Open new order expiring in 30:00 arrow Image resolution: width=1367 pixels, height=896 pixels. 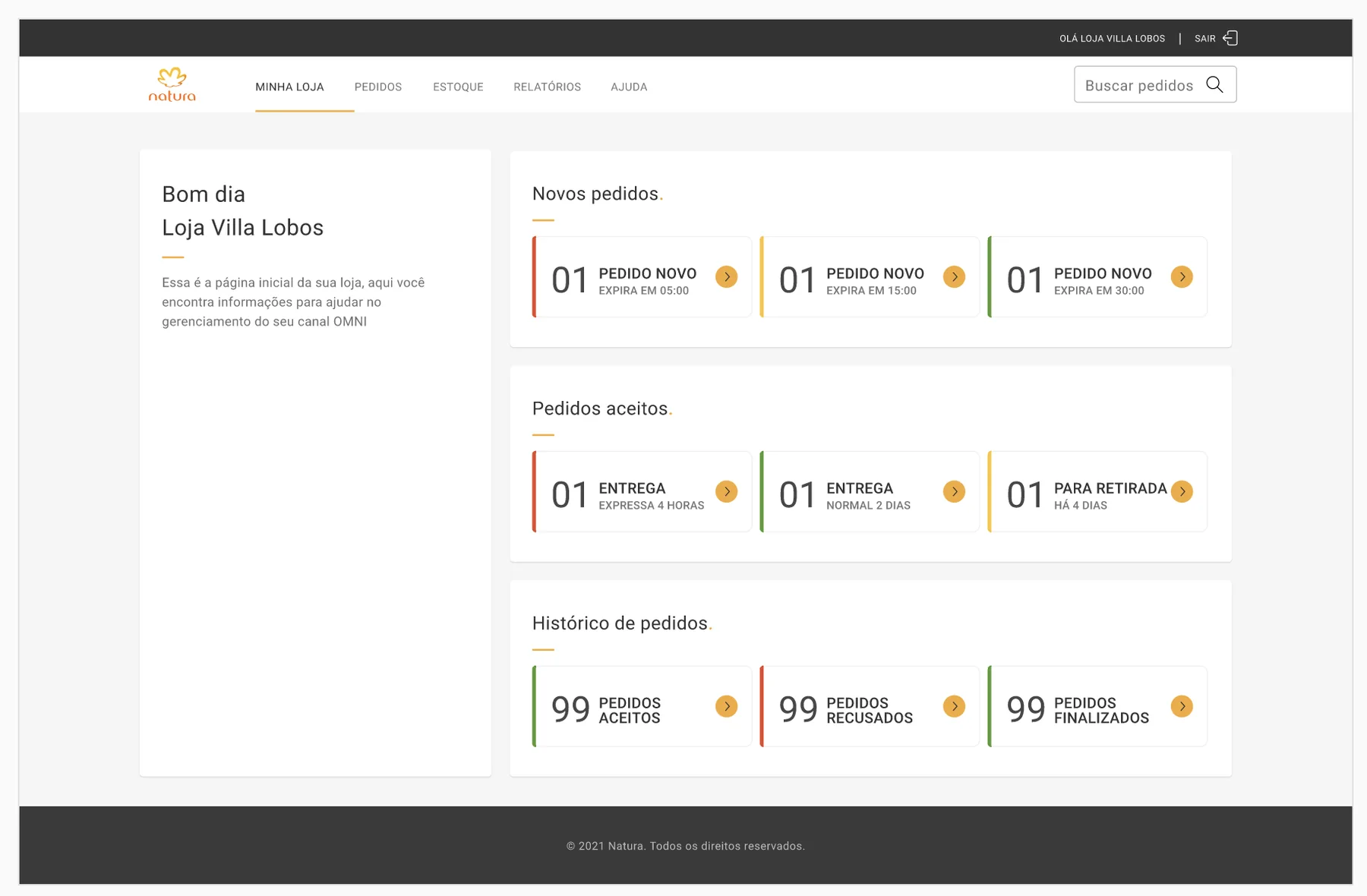1182,276
